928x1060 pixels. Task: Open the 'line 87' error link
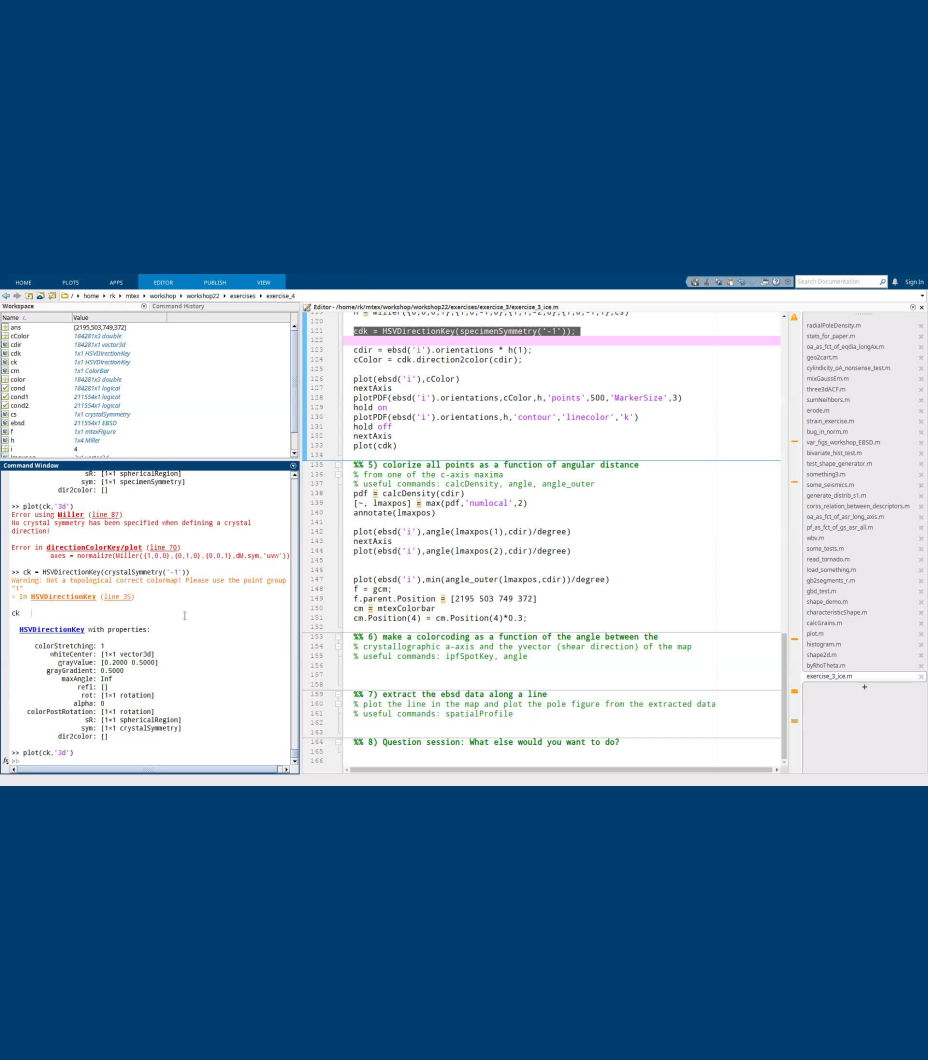tap(105, 514)
